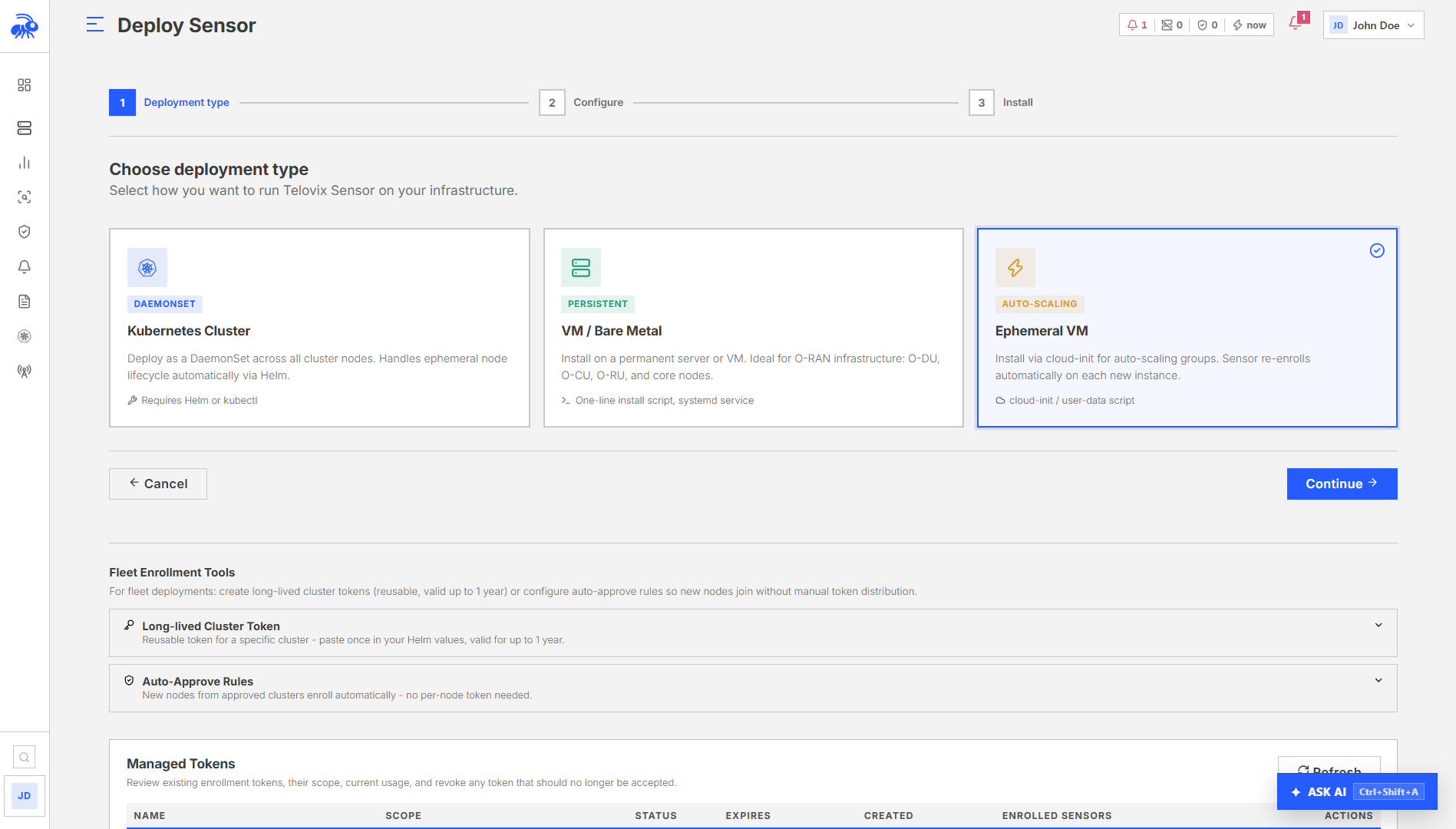Screen dimensions: 1456x829
Task: Click the lightning 'now' refresh indicator
Action: point(1250,25)
